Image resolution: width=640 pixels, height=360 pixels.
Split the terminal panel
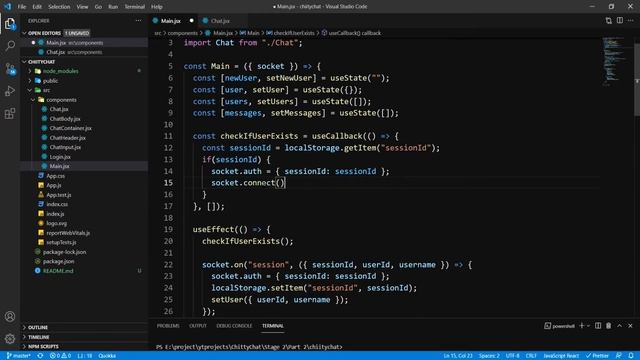point(598,326)
